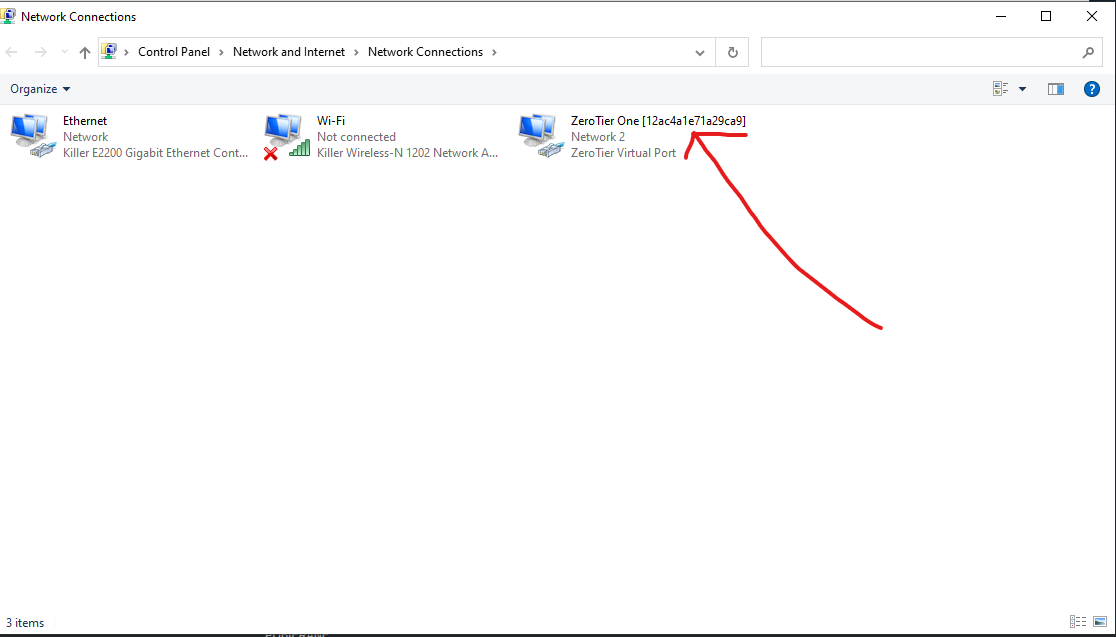Minimize the Network Connections window
The height and width of the screenshot is (637, 1116).
click(x=999, y=16)
